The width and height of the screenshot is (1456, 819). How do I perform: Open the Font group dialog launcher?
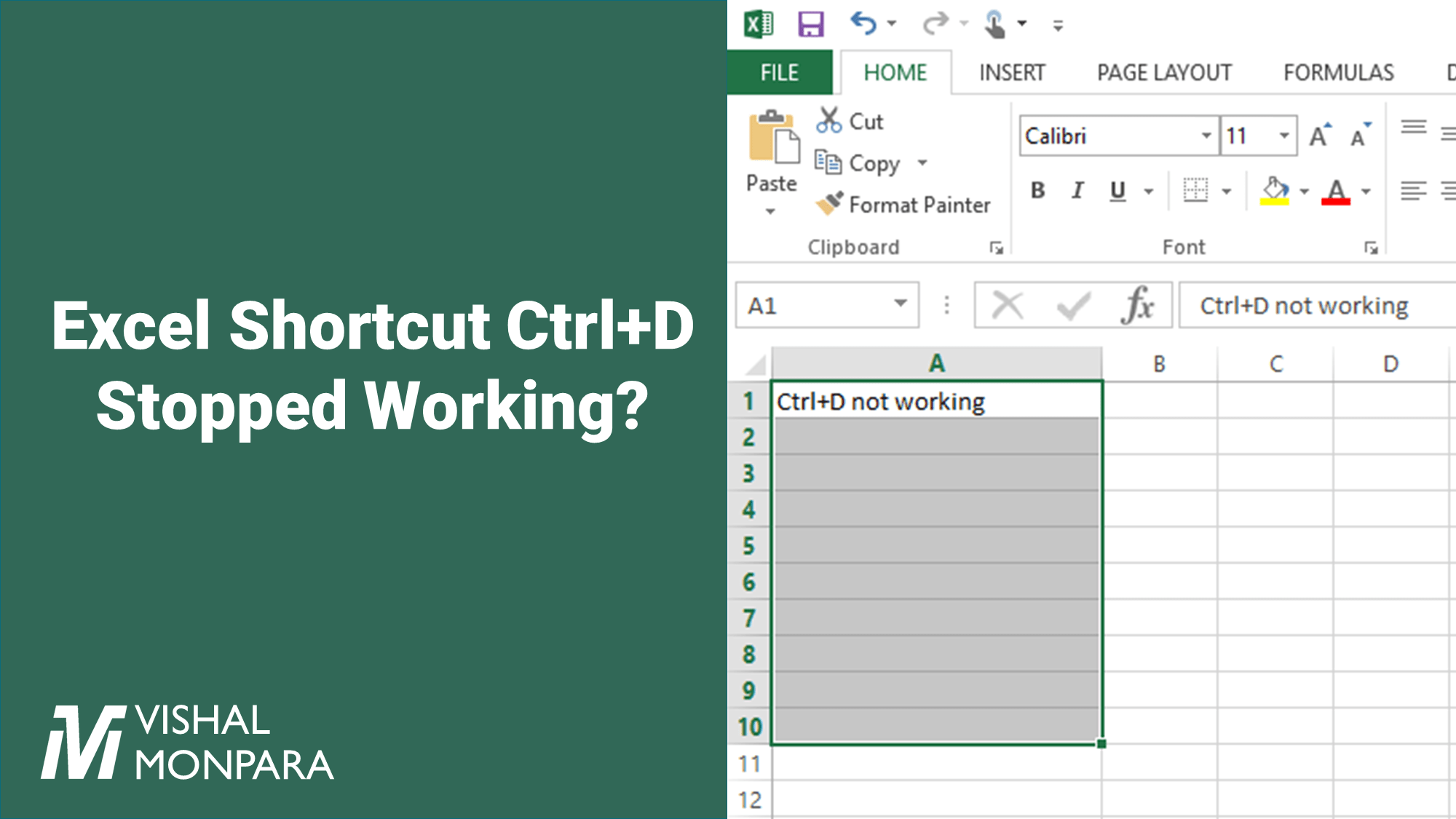coord(1372,248)
